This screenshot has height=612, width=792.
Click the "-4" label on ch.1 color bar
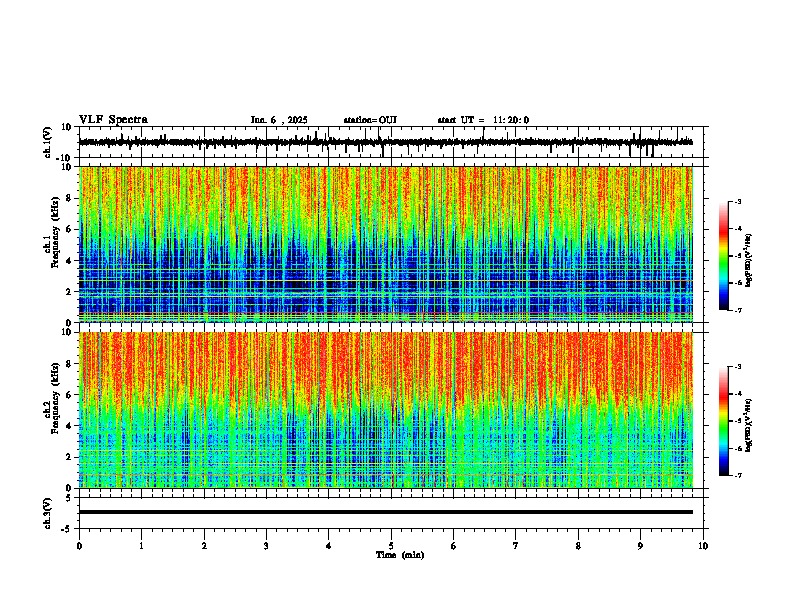(x=737, y=228)
